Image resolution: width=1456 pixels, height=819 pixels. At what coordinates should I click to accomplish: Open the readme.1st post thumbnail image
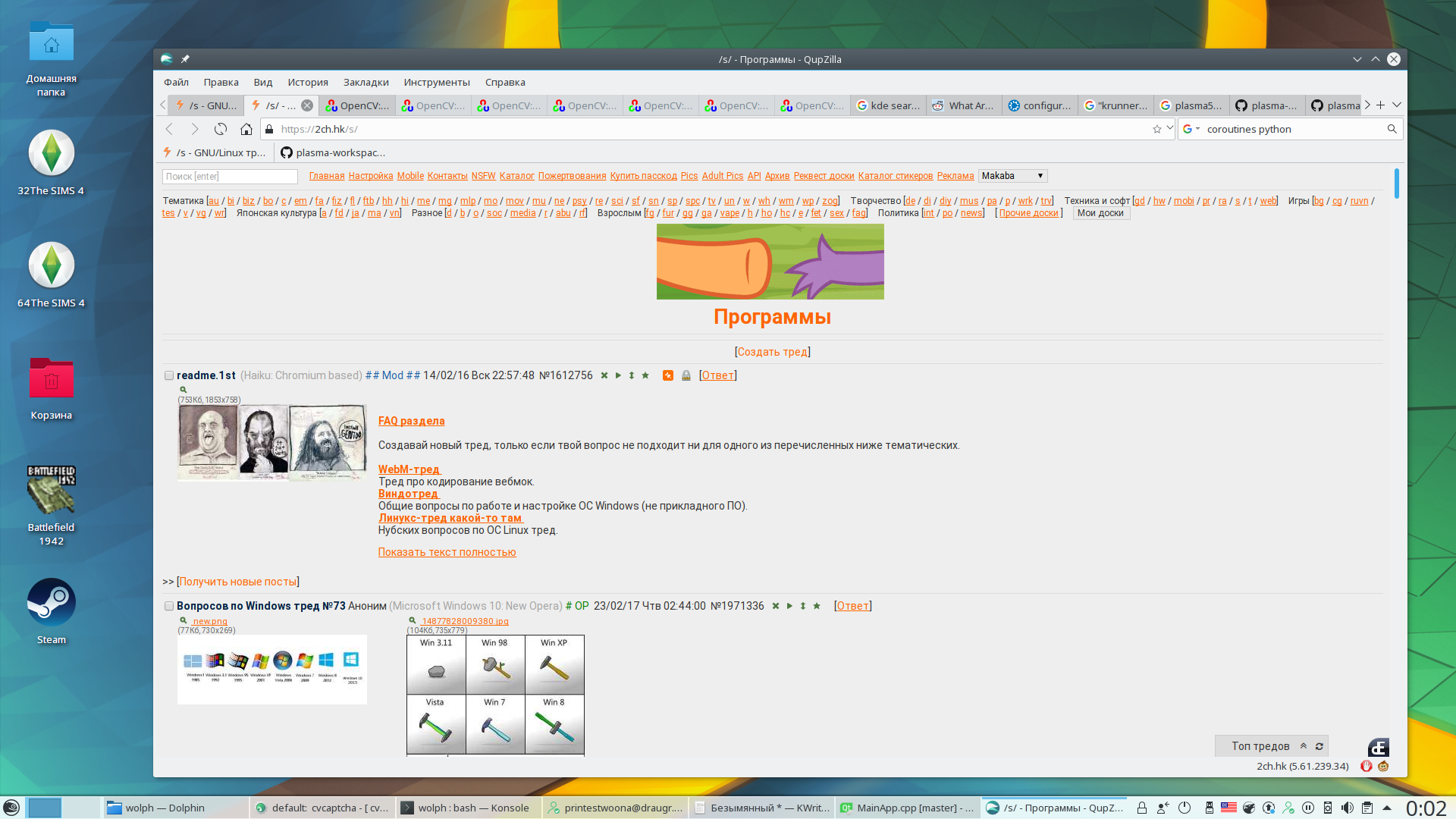coord(272,443)
